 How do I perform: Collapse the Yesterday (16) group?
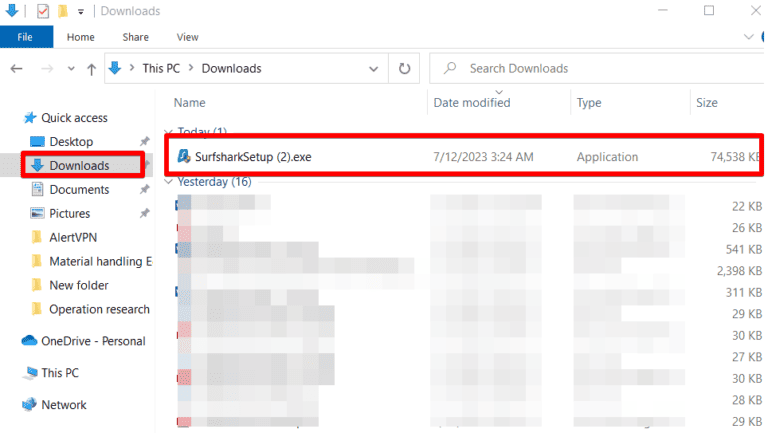coord(168,182)
